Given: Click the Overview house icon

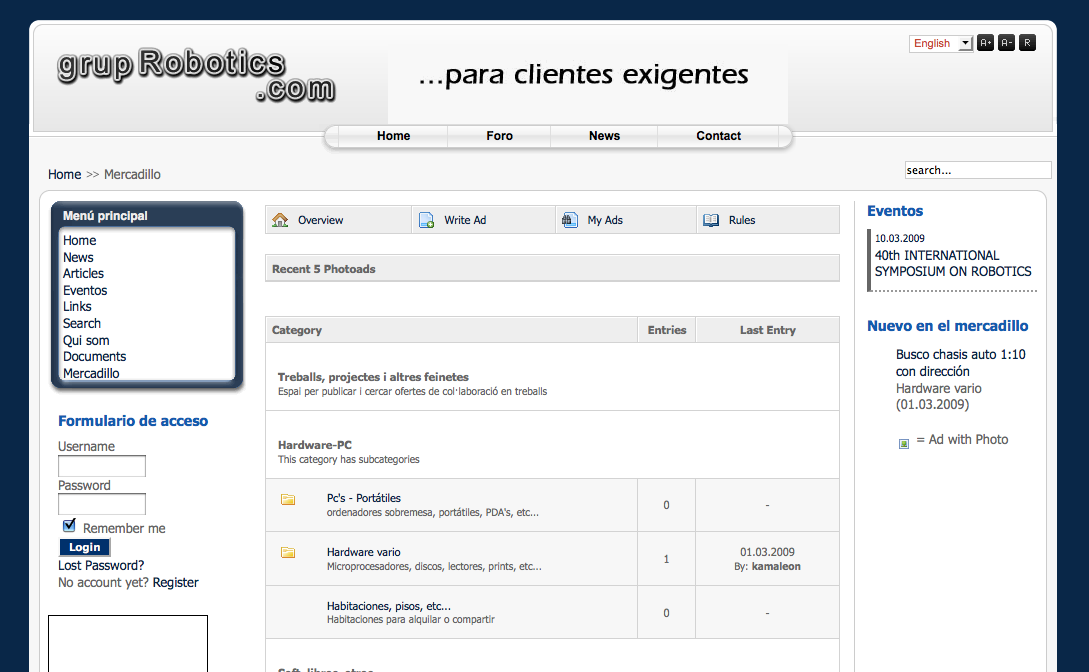Looking at the screenshot, I should 280,220.
